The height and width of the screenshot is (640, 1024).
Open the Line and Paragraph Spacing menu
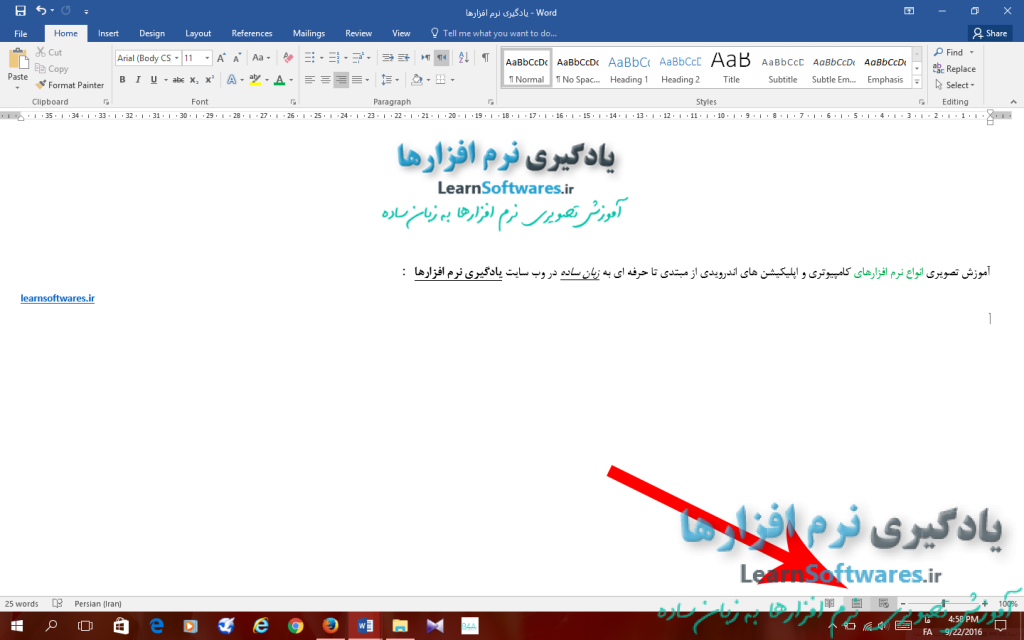click(389, 80)
